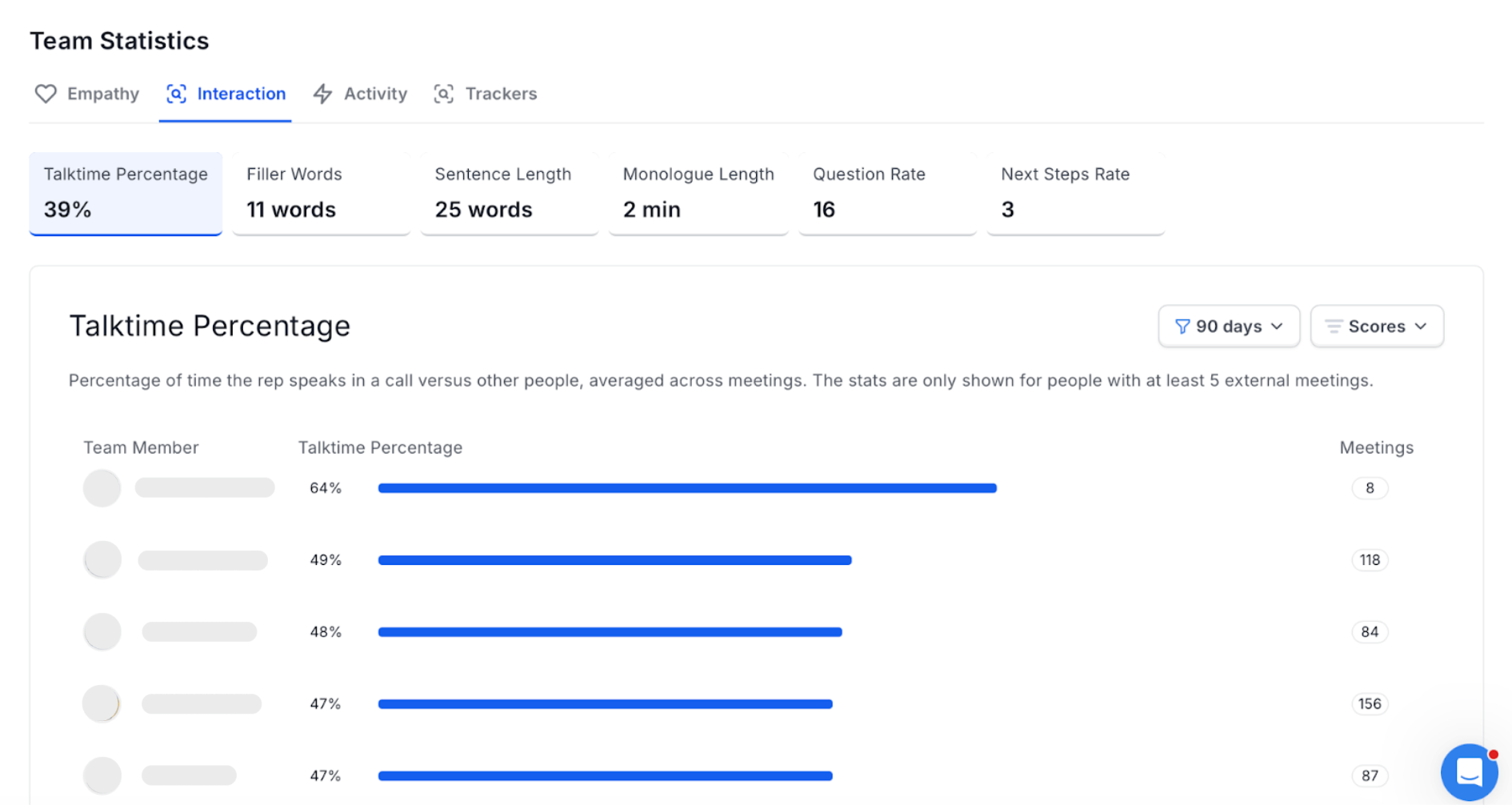Click the team member name in 48% row
1512x805 pixels.
click(200, 632)
